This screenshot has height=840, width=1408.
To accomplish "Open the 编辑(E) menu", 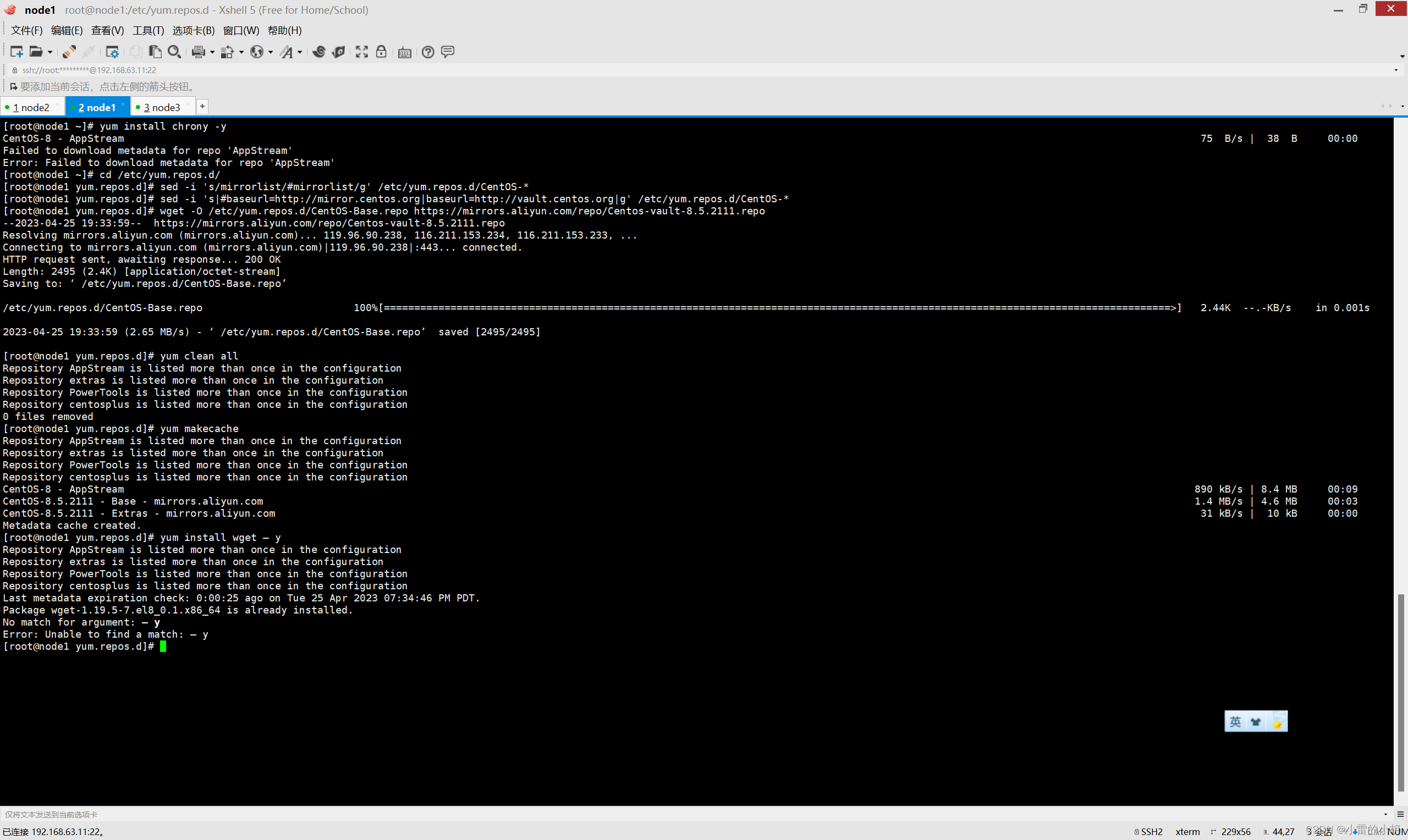I will pos(67,31).
